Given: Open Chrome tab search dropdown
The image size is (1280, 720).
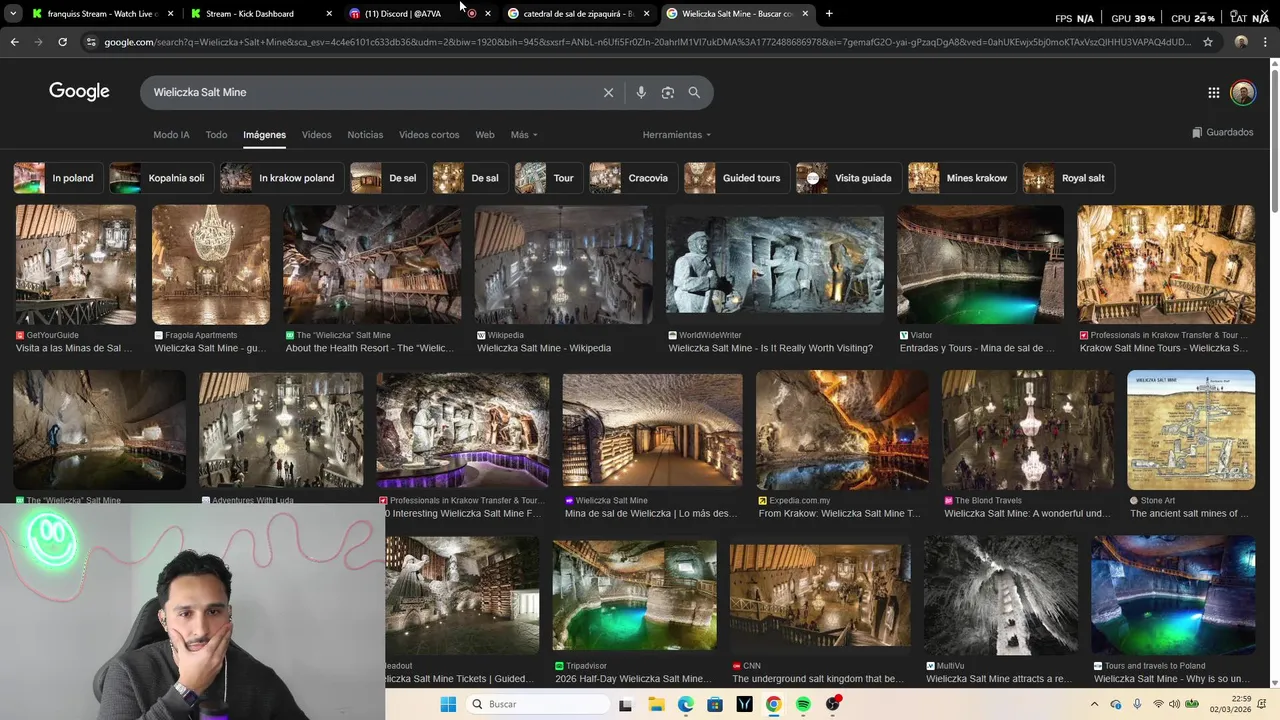Looking at the screenshot, I should pos(12,14).
